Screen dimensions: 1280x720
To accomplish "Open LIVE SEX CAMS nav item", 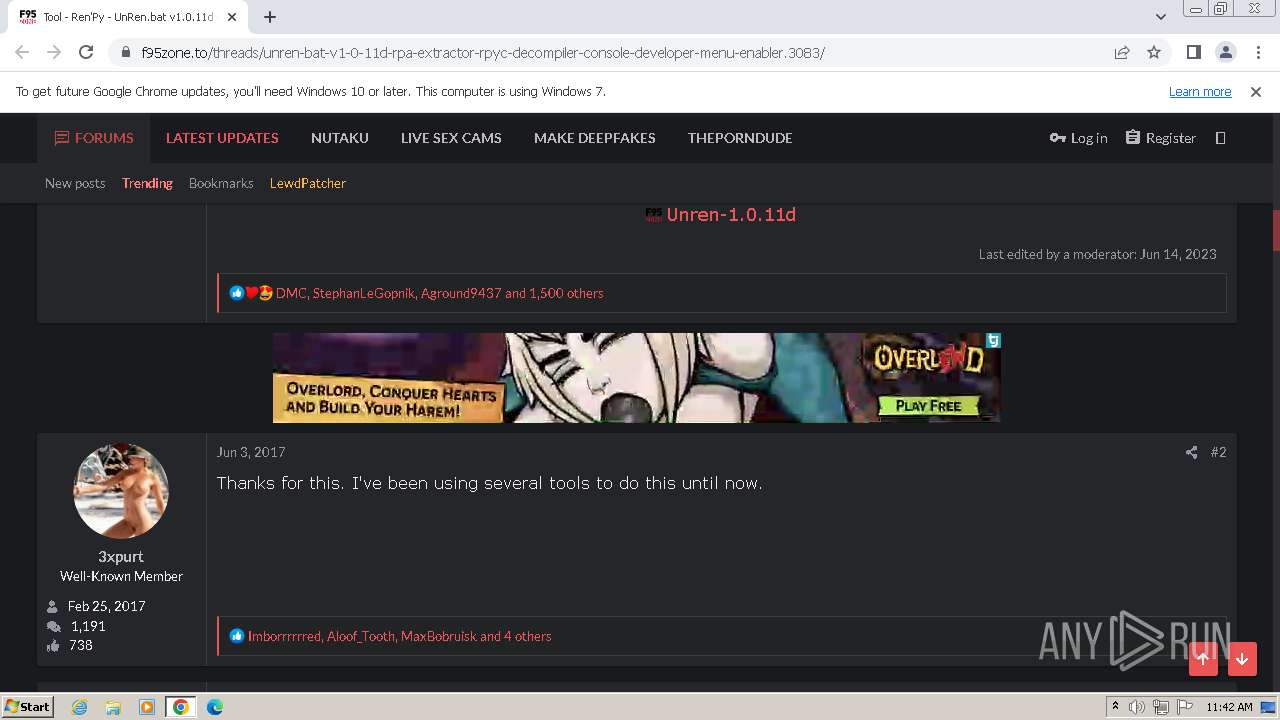I will (x=451, y=138).
